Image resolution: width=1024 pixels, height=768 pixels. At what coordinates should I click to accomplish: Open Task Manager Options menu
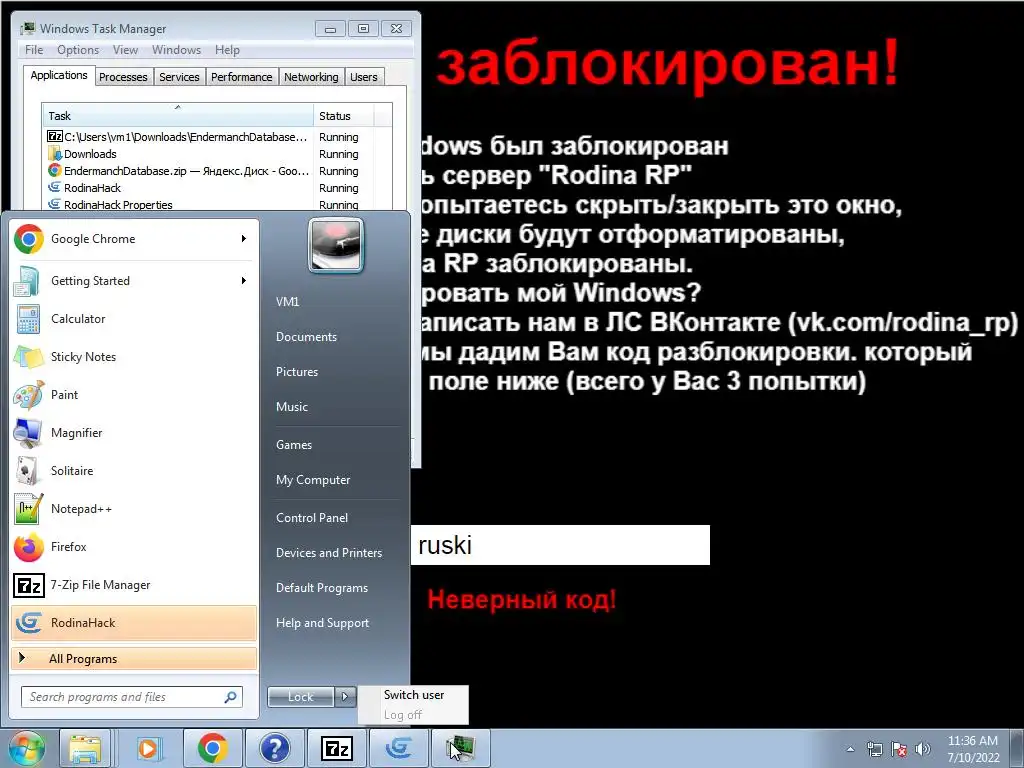pyautogui.click(x=78, y=50)
